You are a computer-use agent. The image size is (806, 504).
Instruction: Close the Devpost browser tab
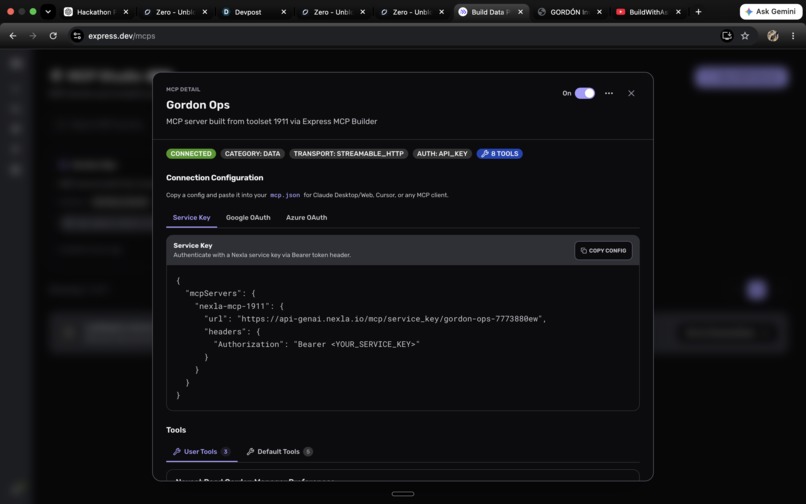283,12
